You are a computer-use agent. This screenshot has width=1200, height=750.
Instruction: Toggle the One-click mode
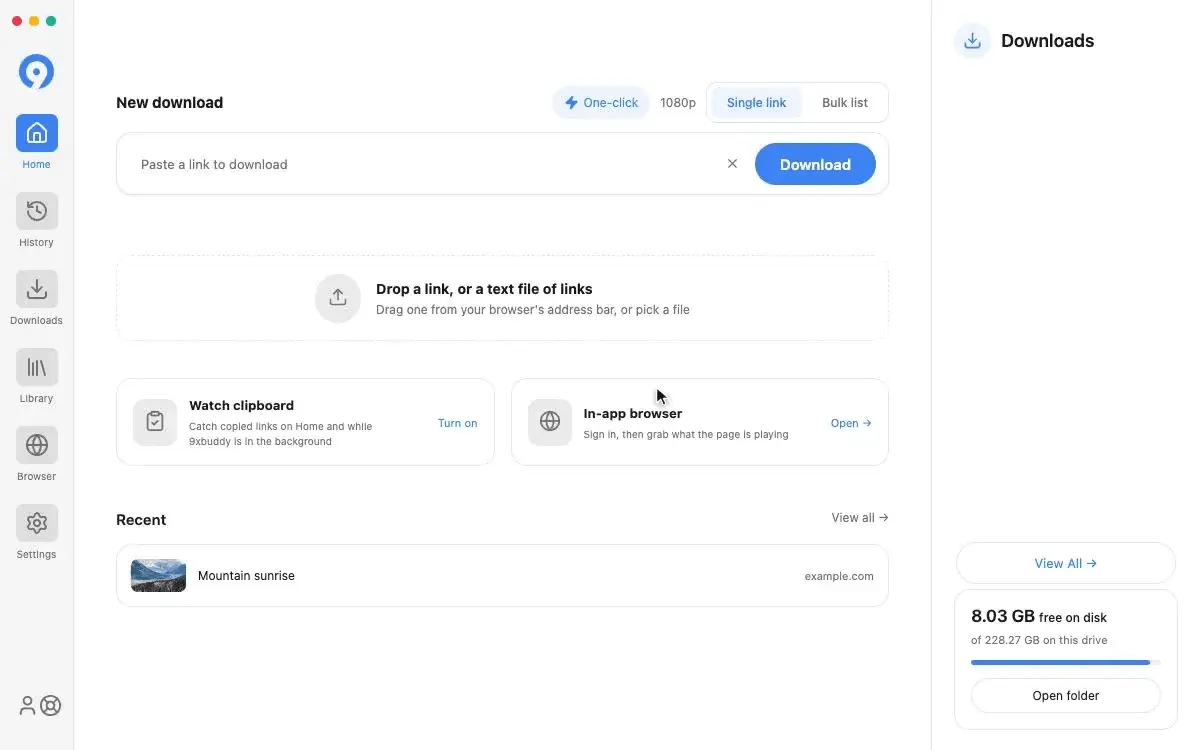[x=601, y=103]
